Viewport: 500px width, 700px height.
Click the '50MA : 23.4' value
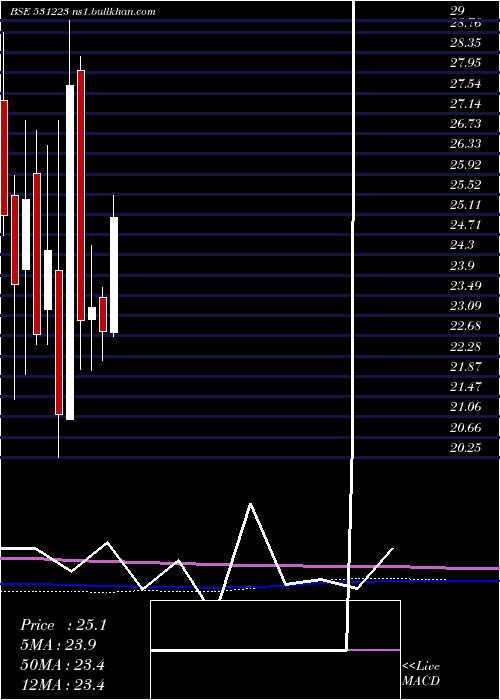tap(62, 665)
